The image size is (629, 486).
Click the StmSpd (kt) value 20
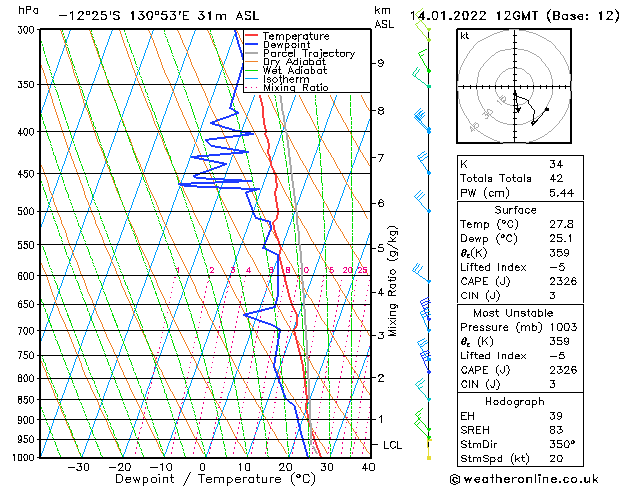tap(556, 458)
